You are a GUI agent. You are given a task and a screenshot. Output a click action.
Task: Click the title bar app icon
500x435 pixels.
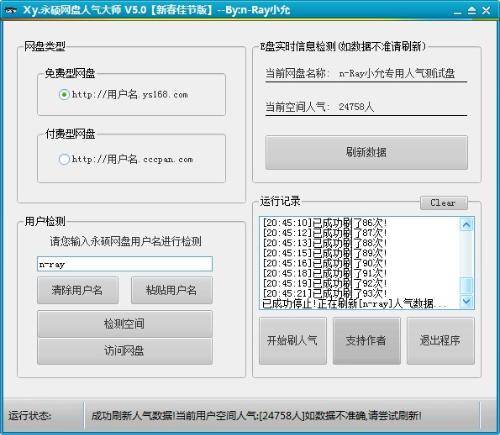point(11,10)
